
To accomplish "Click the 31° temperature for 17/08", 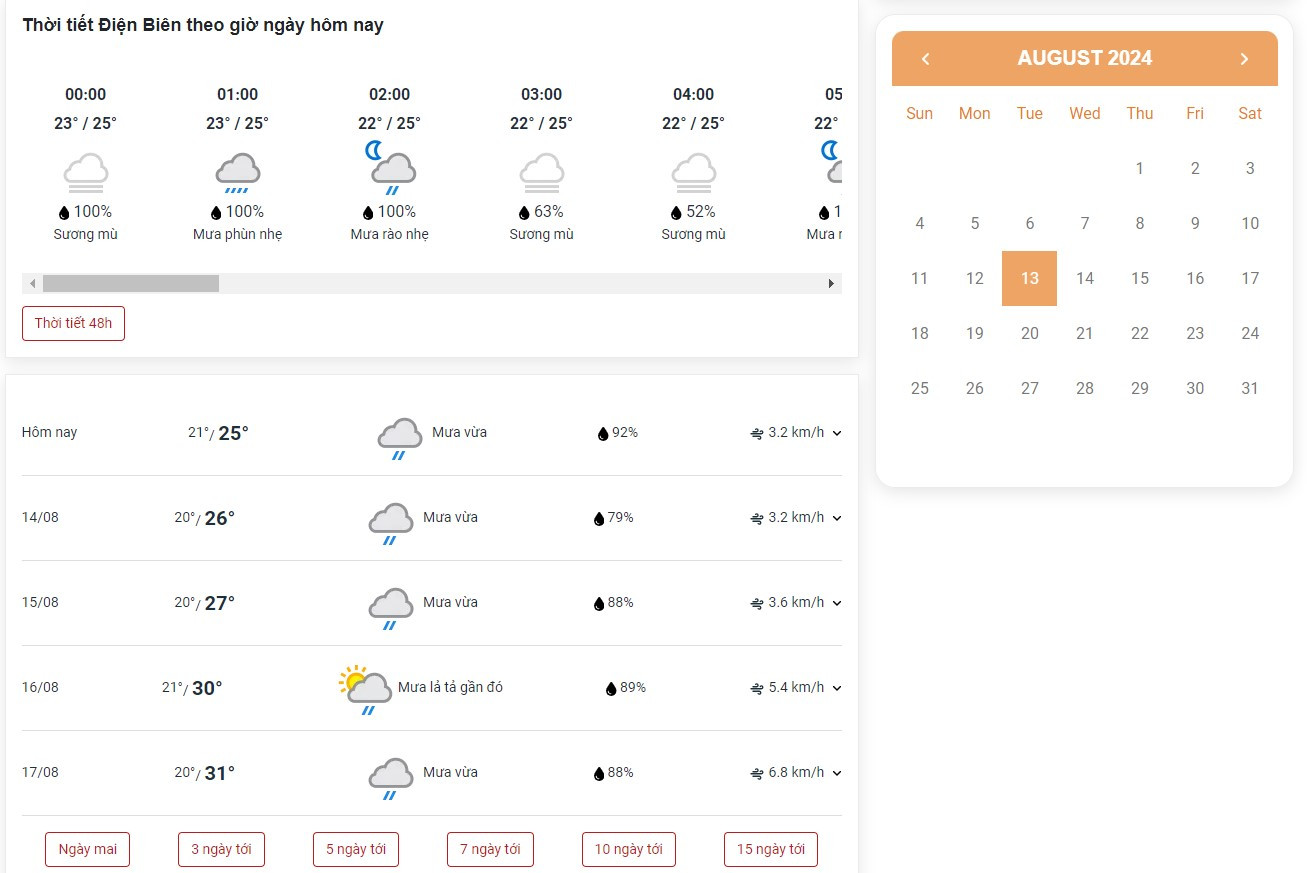I will pyautogui.click(x=220, y=773).
